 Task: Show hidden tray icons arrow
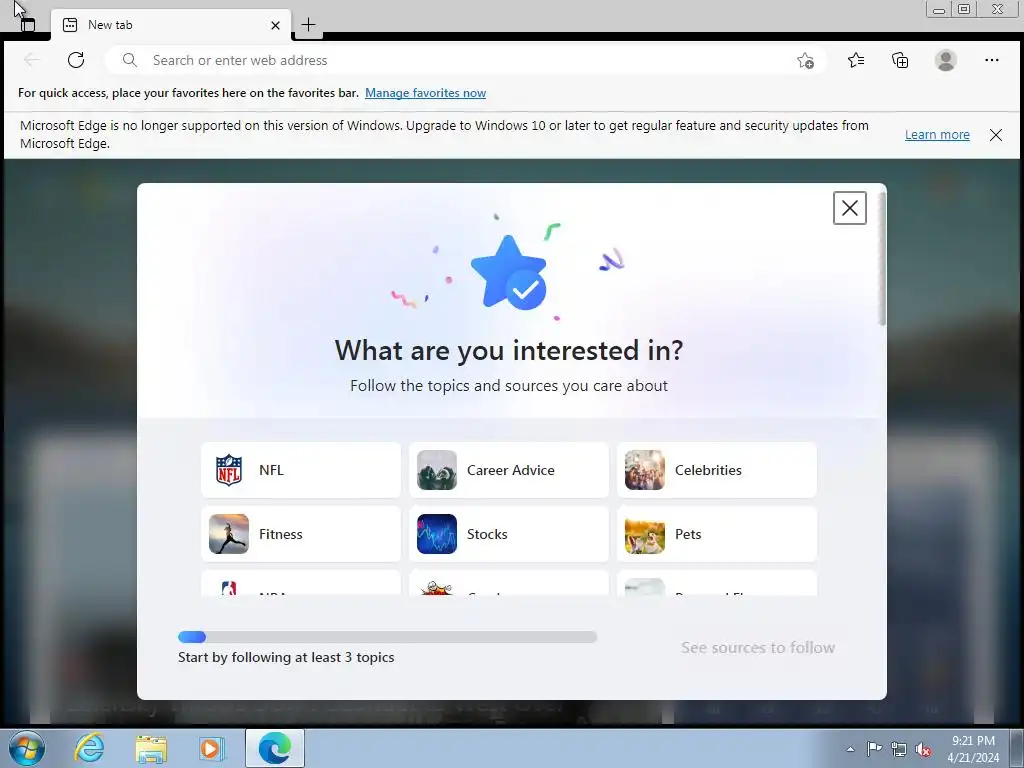point(850,749)
